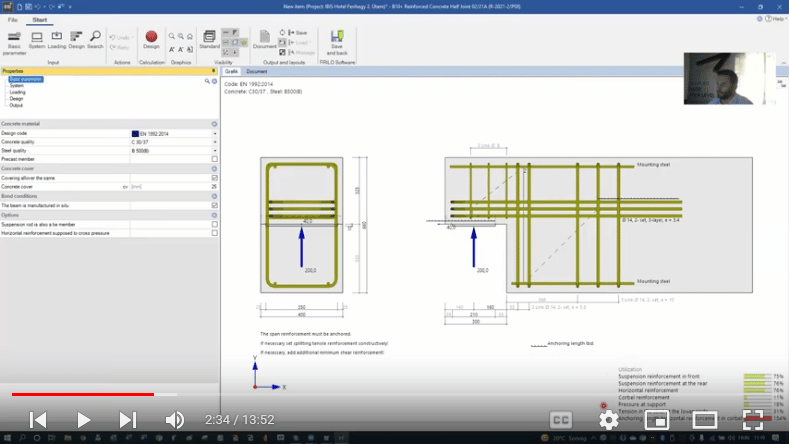The image size is (789, 444).
Task: Launch the Search tool magnifier
Action: (x=95, y=38)
